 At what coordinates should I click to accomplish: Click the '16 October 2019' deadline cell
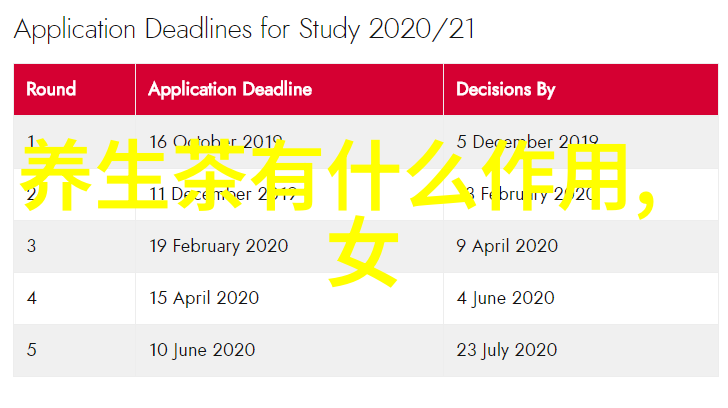[215, 141]
